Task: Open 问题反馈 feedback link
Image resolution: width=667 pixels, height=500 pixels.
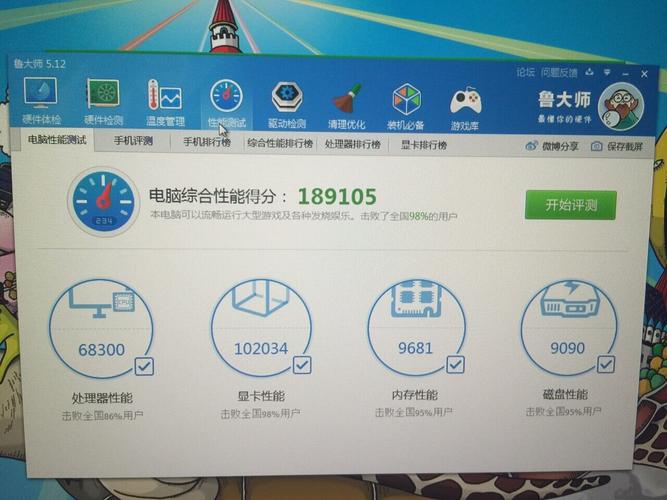Action: [559, 72]
